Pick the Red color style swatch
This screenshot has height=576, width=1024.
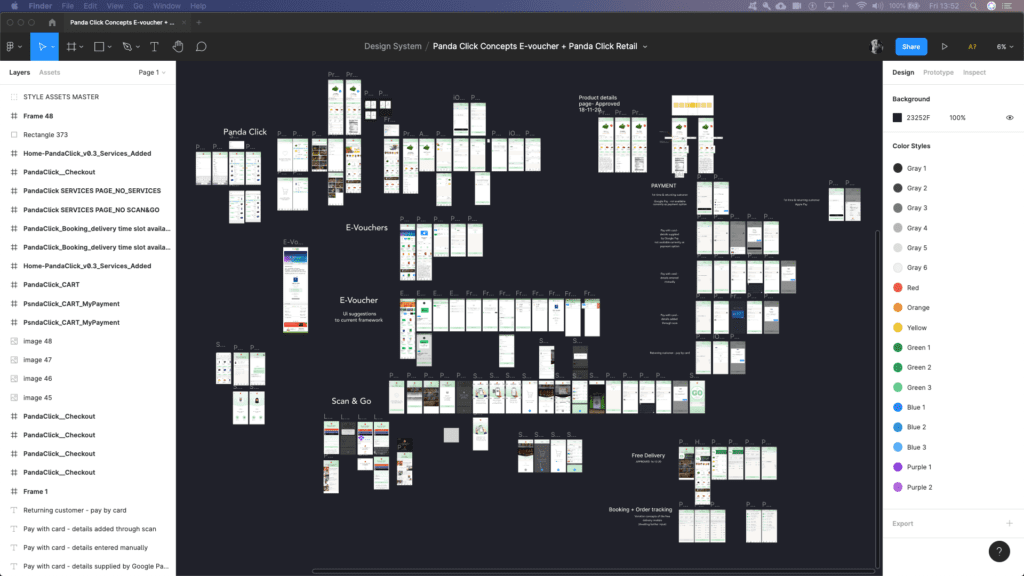coord(898,287)
